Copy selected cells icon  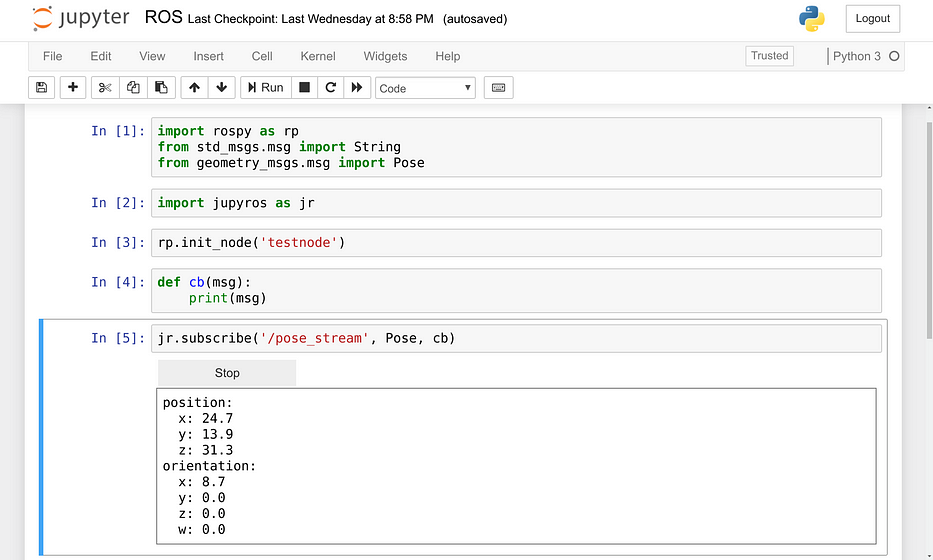133,88
